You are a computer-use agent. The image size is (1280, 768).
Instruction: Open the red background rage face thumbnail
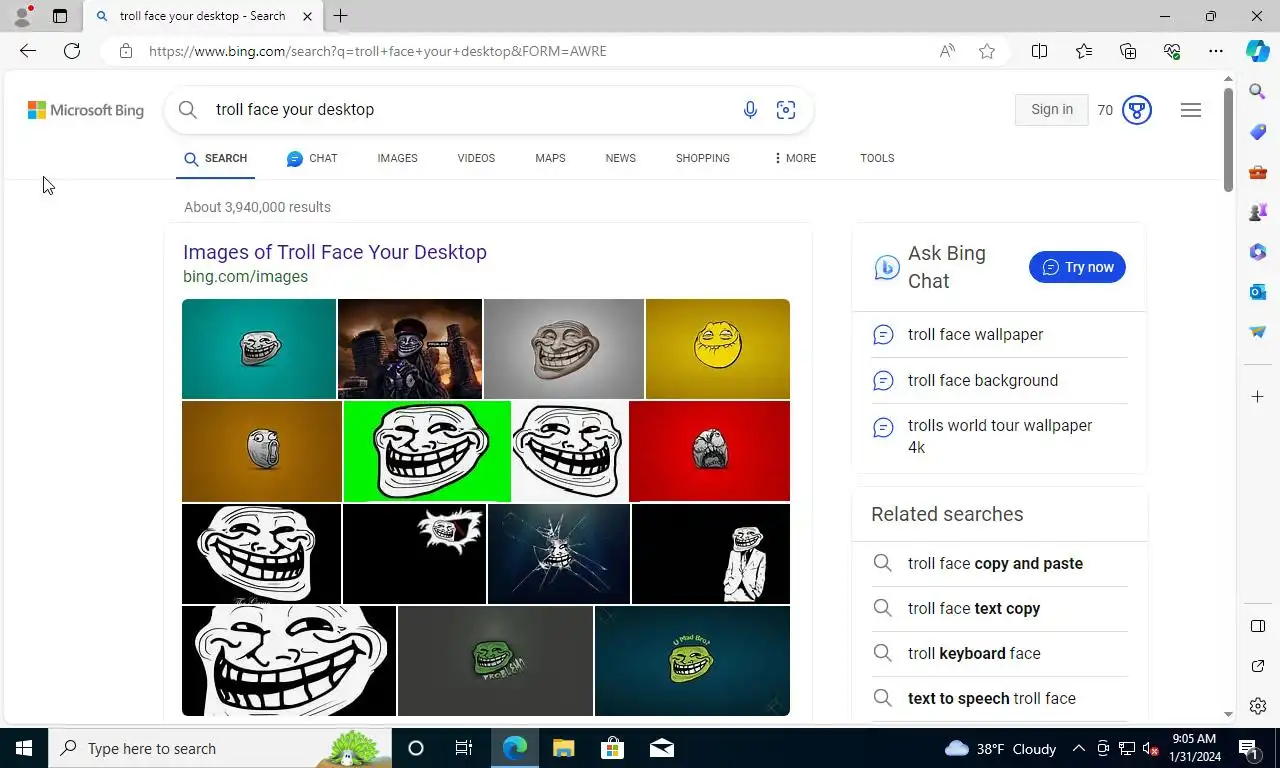[710, 451]
